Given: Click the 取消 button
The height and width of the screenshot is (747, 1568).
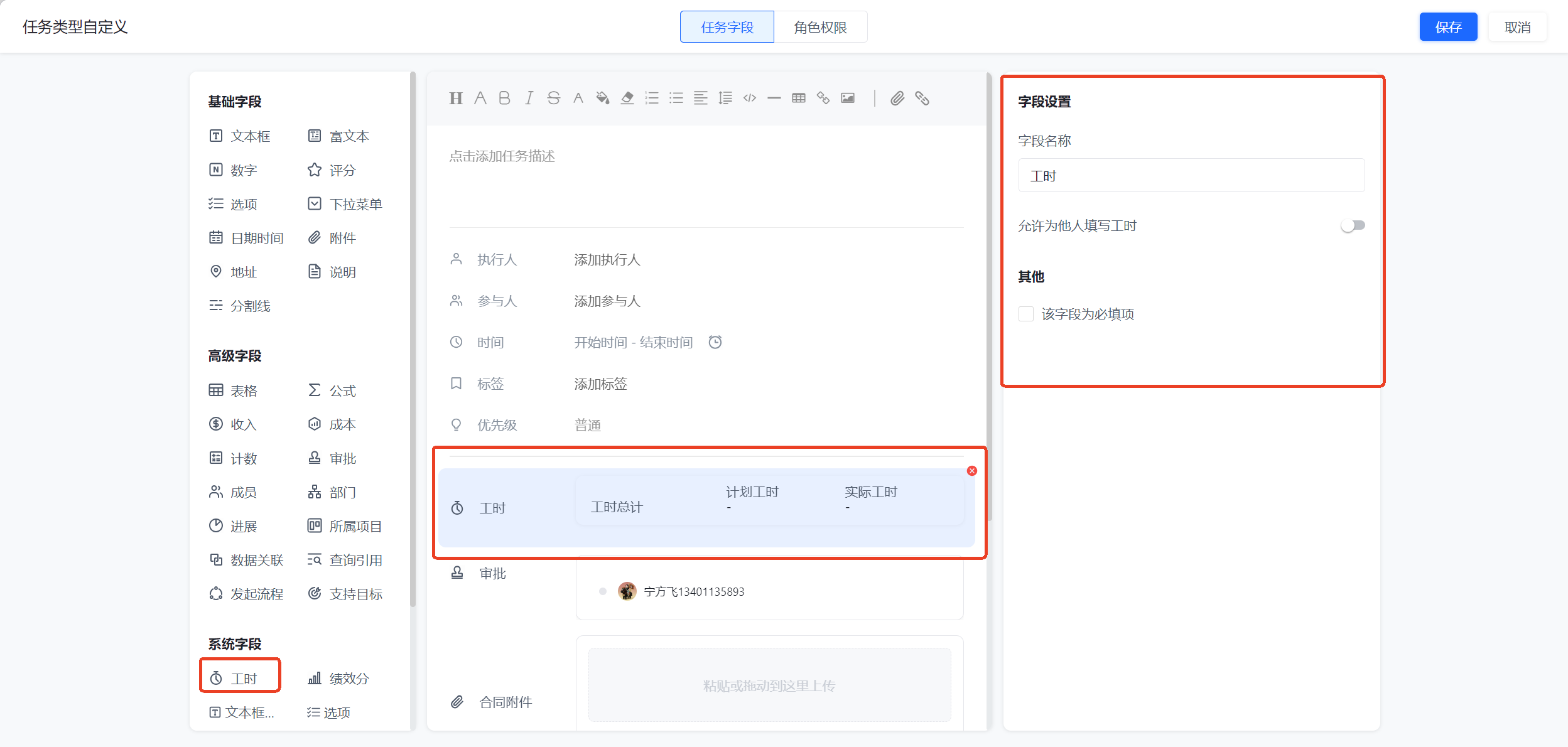Looking at the screenshot, I should (1518, 27).
